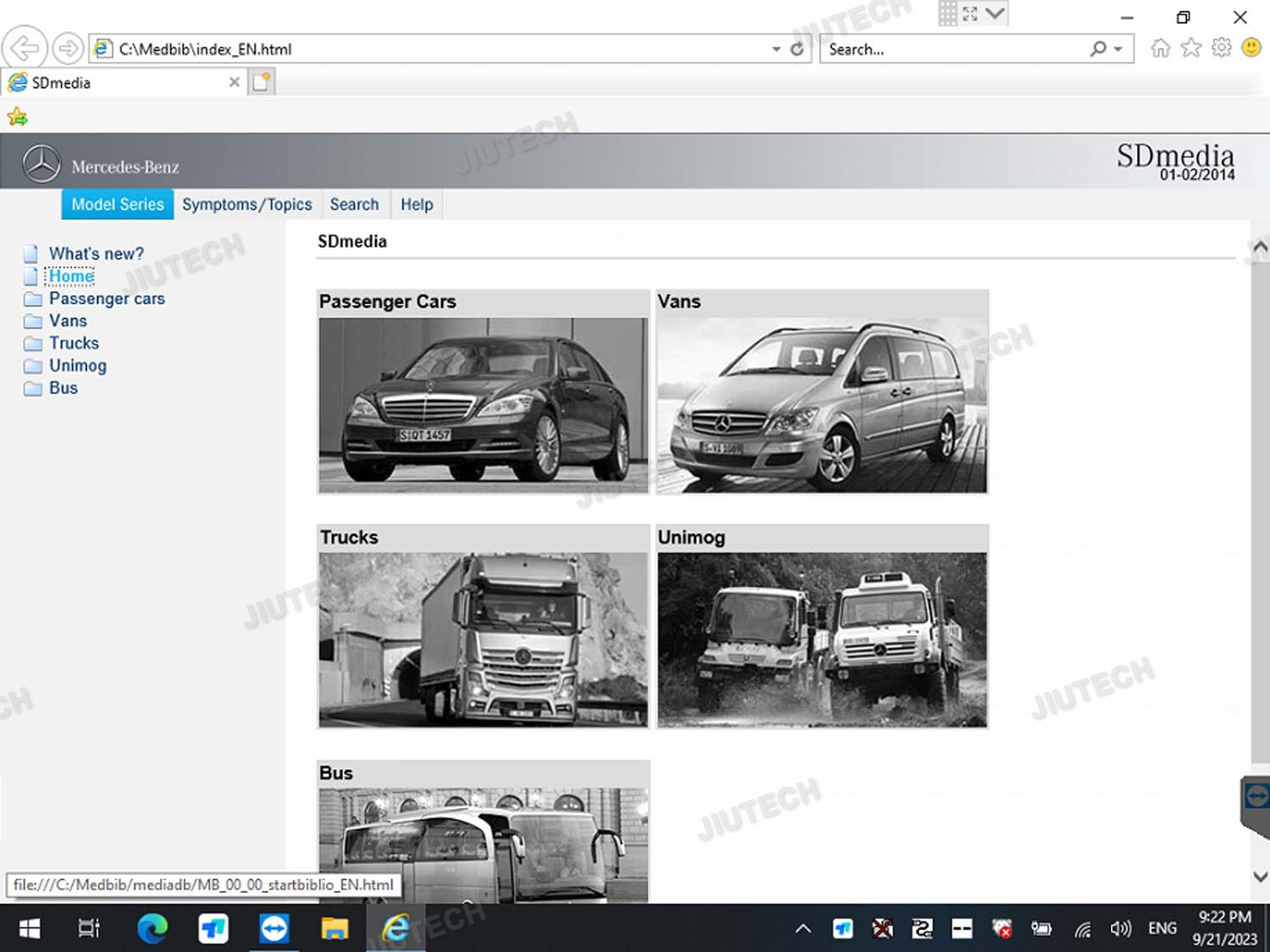Open the Search tab
Image resolution: width=1270 pixels, height=952 pixels.
click(x=354, y=205)
